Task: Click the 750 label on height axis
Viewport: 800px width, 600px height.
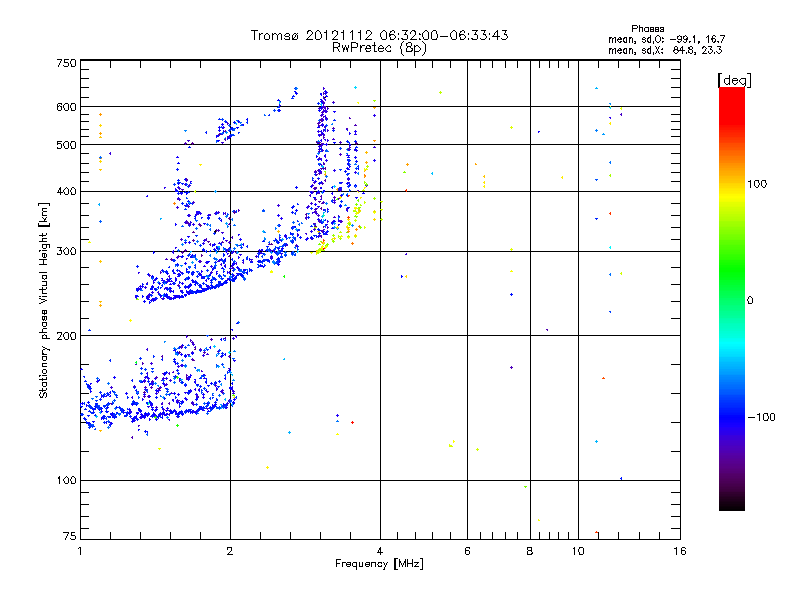Action: pos(66,63)
